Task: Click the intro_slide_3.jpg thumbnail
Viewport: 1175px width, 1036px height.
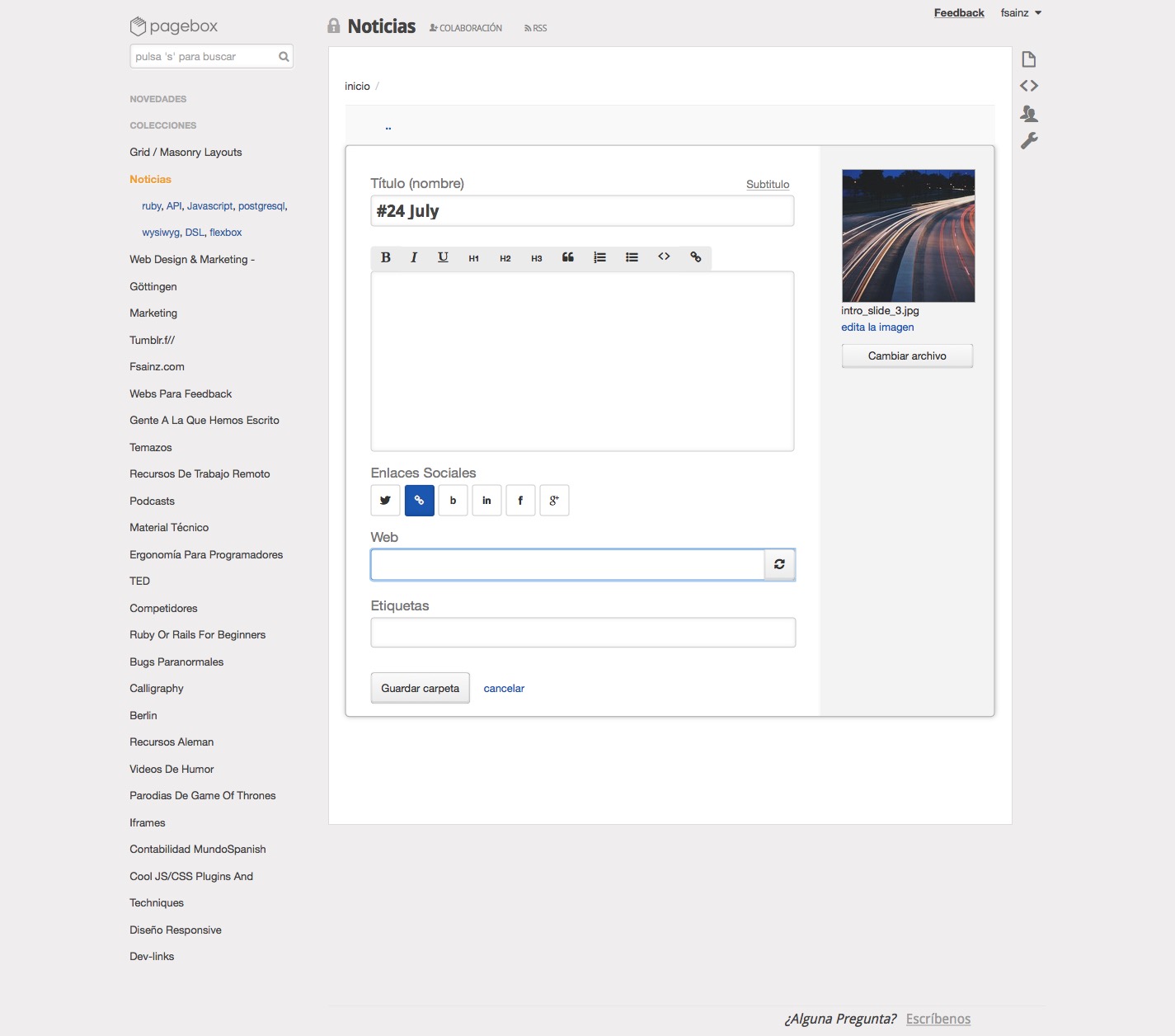Action: (x=908, y=236)
